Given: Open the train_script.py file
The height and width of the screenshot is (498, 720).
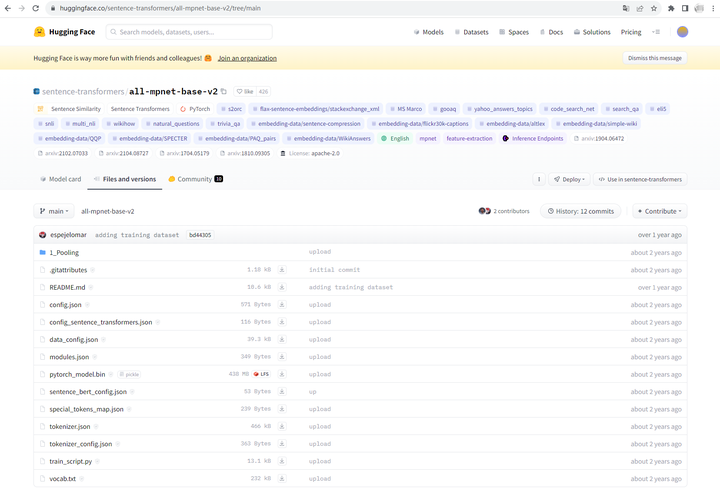Looking at the screenshot, I should coord(71,461).
